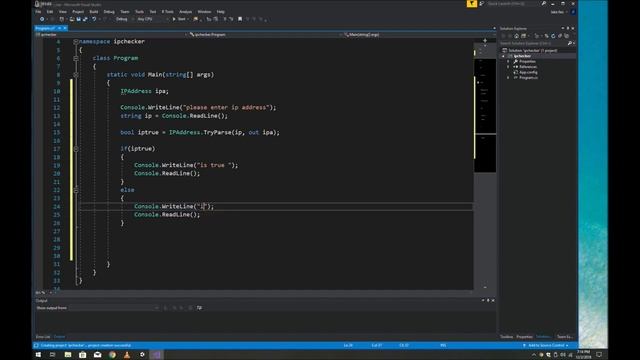Click the send feedback icon beside Quick Launch

tap(482, 4)
